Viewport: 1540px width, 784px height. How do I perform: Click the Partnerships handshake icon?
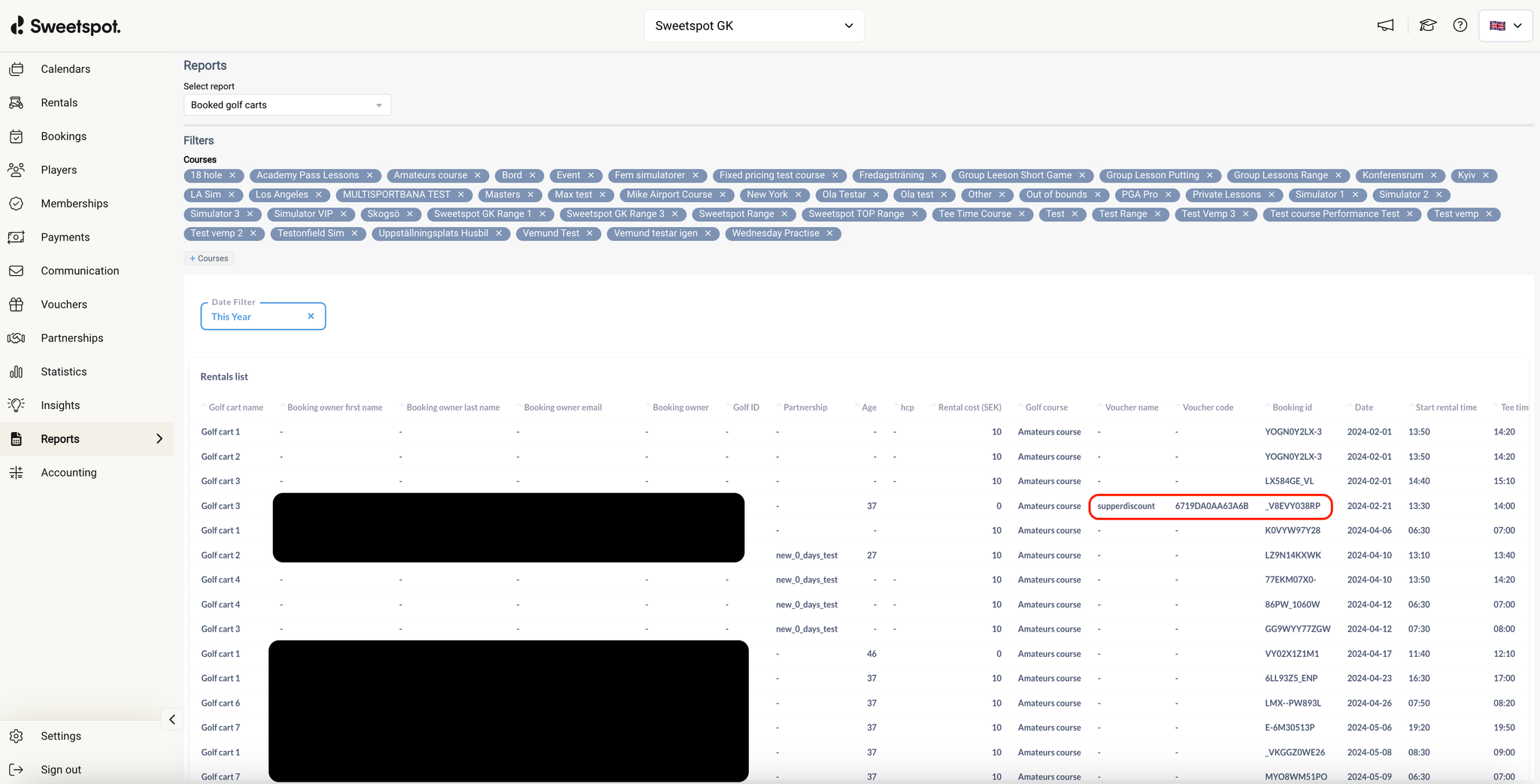pos(17,338)
